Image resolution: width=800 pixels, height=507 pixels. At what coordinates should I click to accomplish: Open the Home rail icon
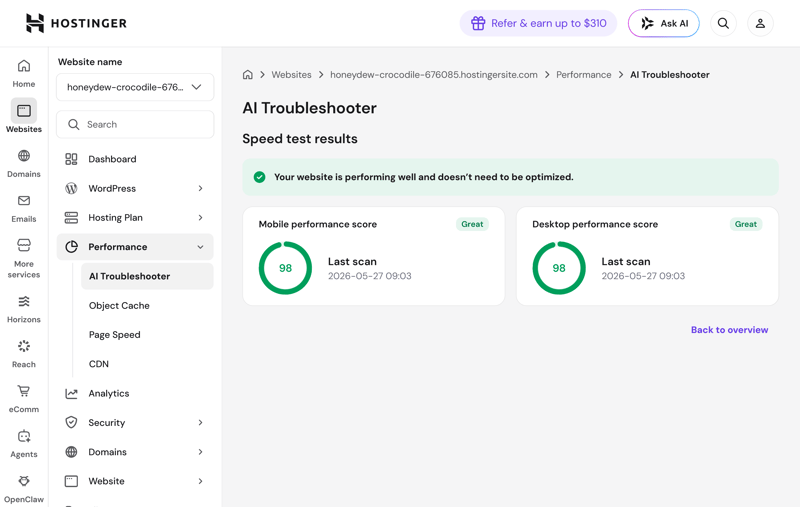24,66
